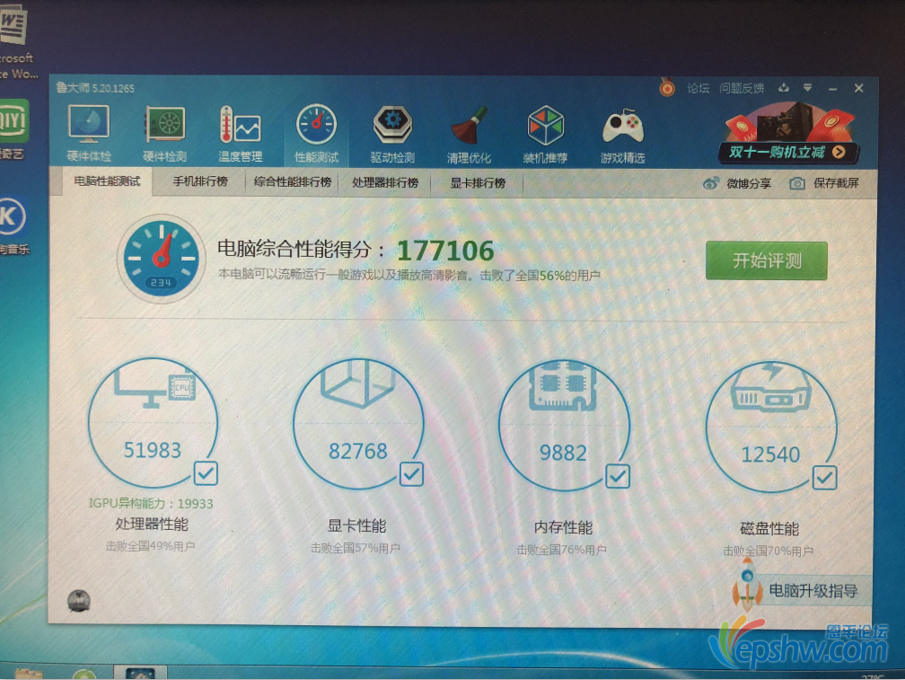
Task: Click the round avatar icon at window bottom-left
Action: (x=78, y=601)
